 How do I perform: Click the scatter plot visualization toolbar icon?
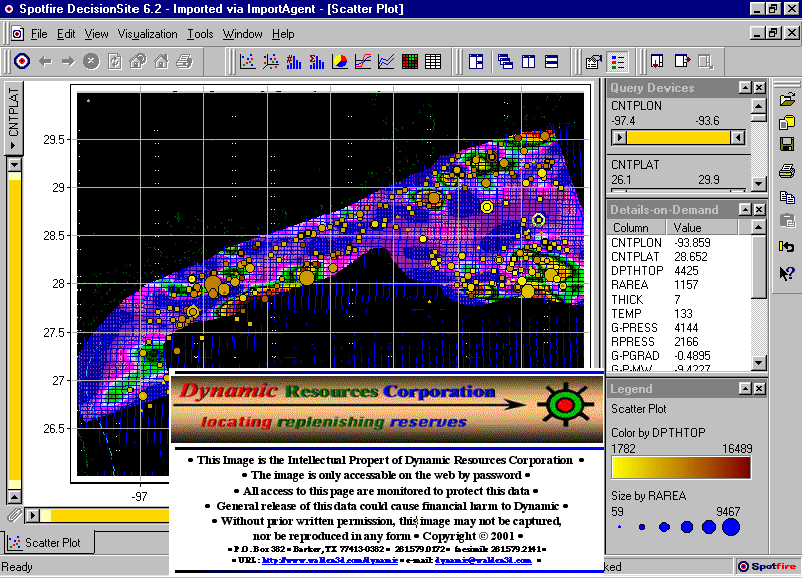click(x=246, y=62)
